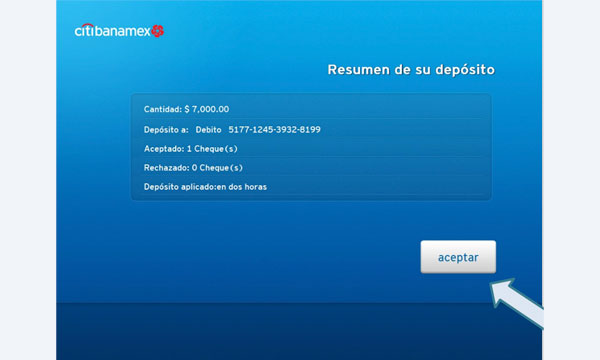Select the 'Resumen de su depósito' heading
Viewport: 600px width, 360px height.
tap(411, 70)
